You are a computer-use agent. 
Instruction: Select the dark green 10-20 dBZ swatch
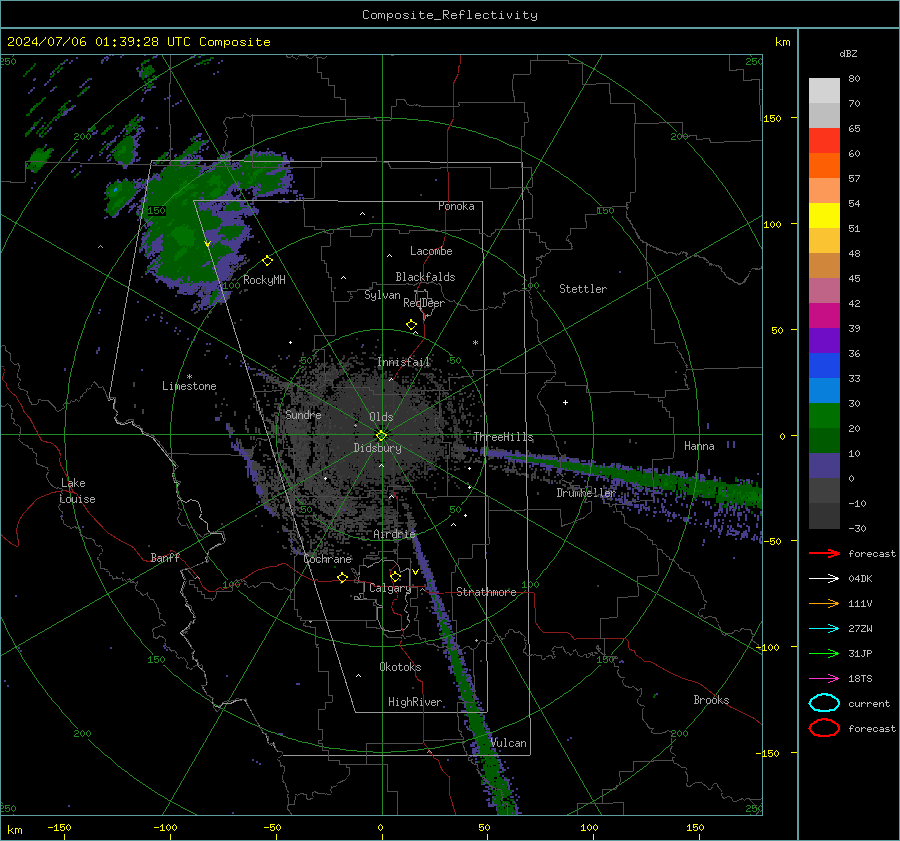click(x=824, y=441)
